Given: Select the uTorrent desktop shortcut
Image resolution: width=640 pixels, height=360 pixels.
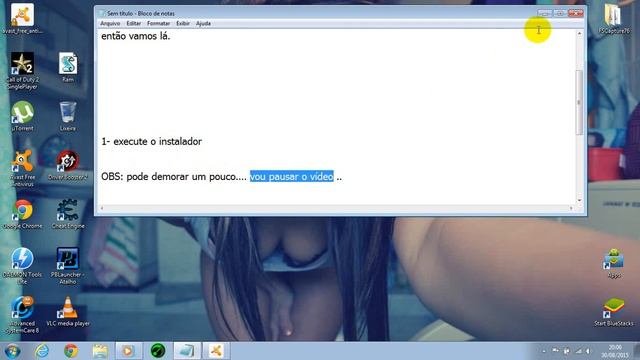Looking at the screenshot, I should 22,116.
